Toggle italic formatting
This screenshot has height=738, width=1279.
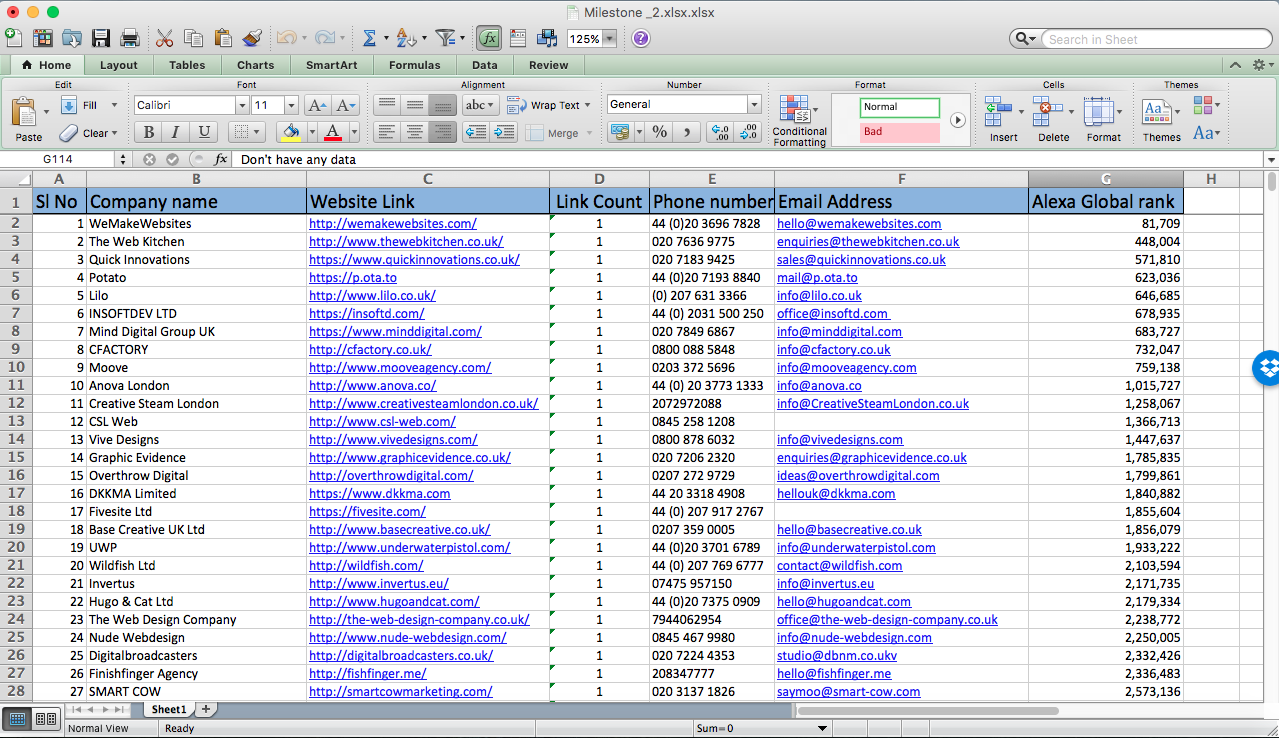coord(176,132)
